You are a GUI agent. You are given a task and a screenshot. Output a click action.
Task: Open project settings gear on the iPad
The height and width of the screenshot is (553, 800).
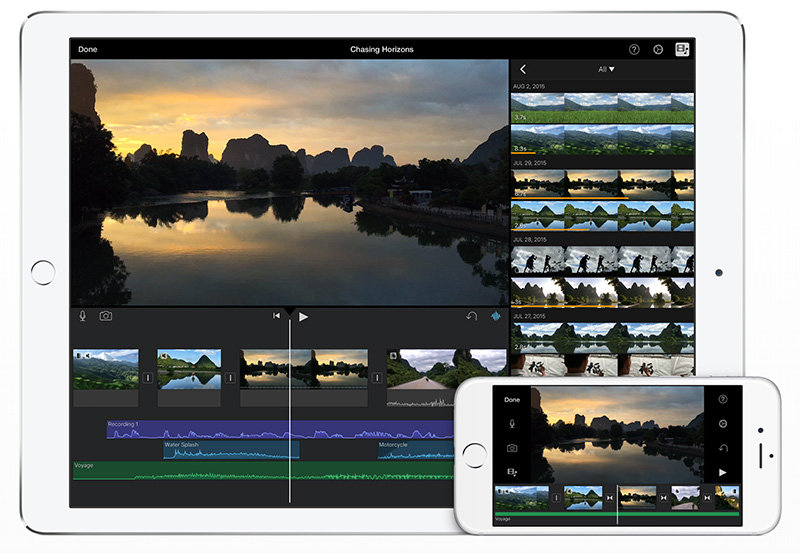click(658, 49)
